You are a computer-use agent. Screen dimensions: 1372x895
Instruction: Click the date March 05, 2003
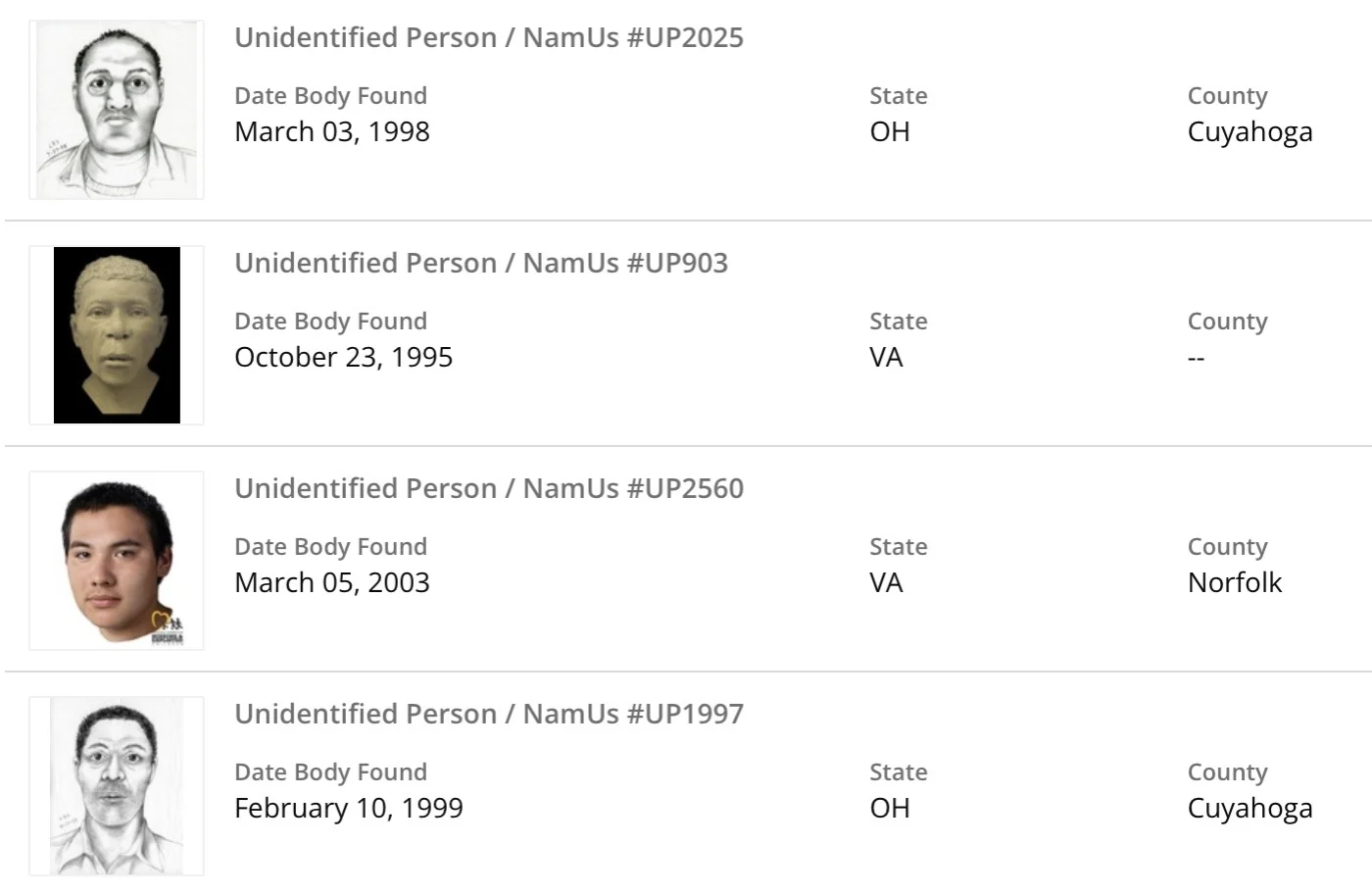point(331,582)
